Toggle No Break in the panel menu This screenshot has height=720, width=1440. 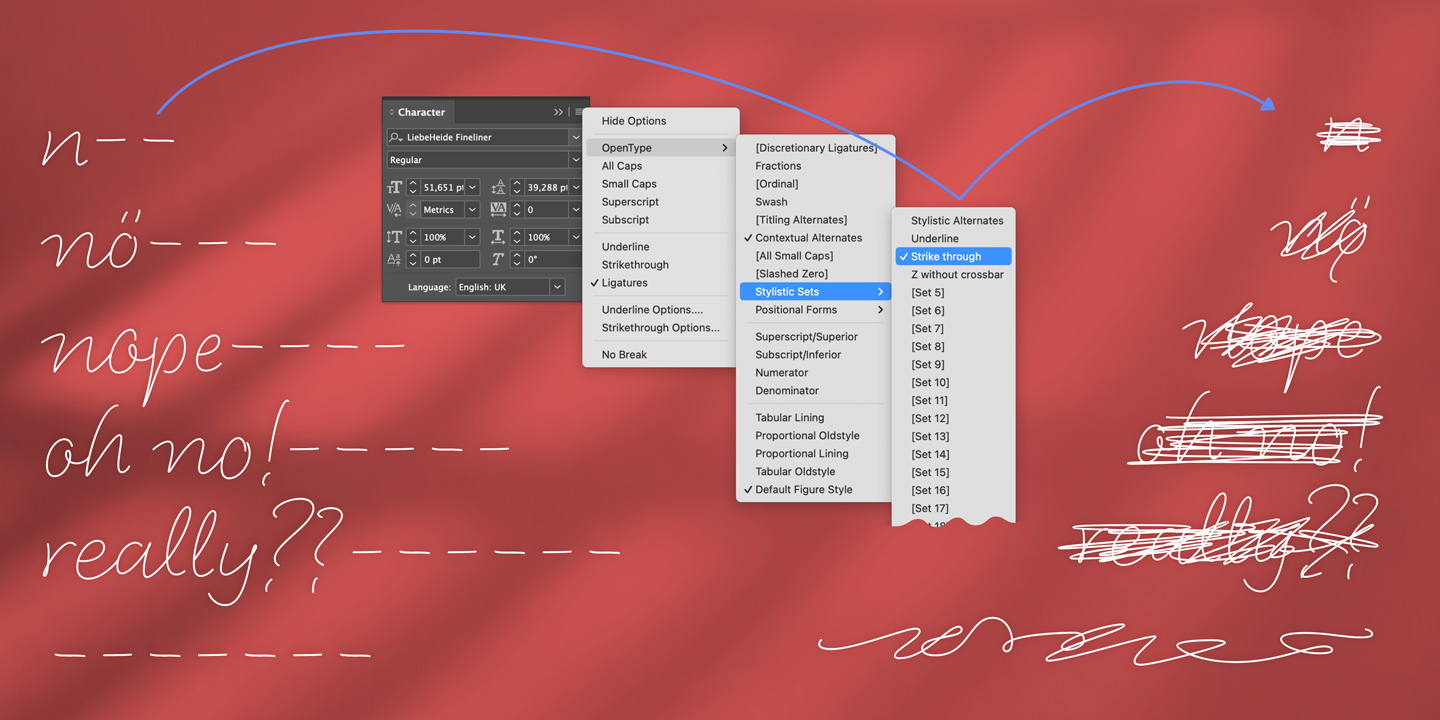coord(624,355)
